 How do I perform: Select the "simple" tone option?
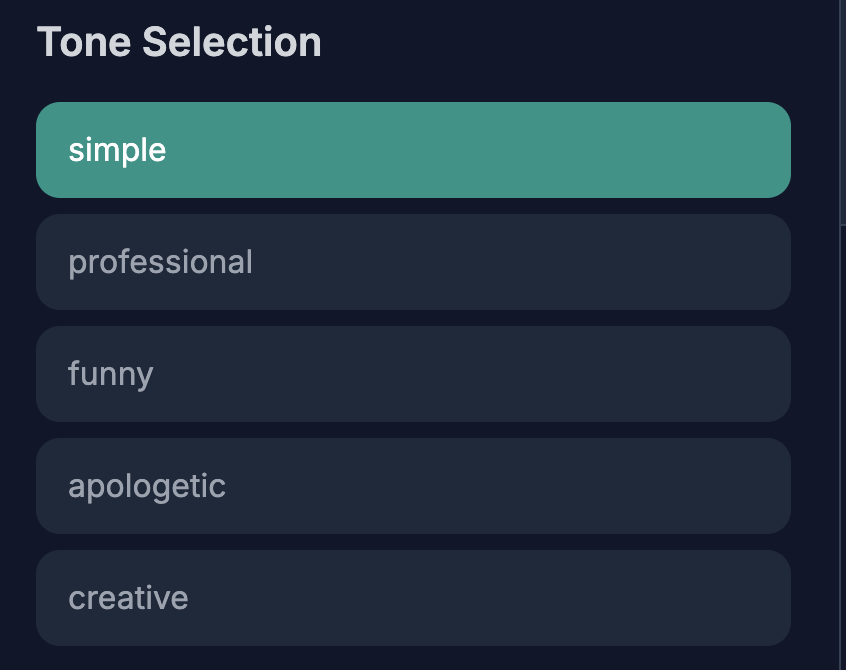(413, 150)
